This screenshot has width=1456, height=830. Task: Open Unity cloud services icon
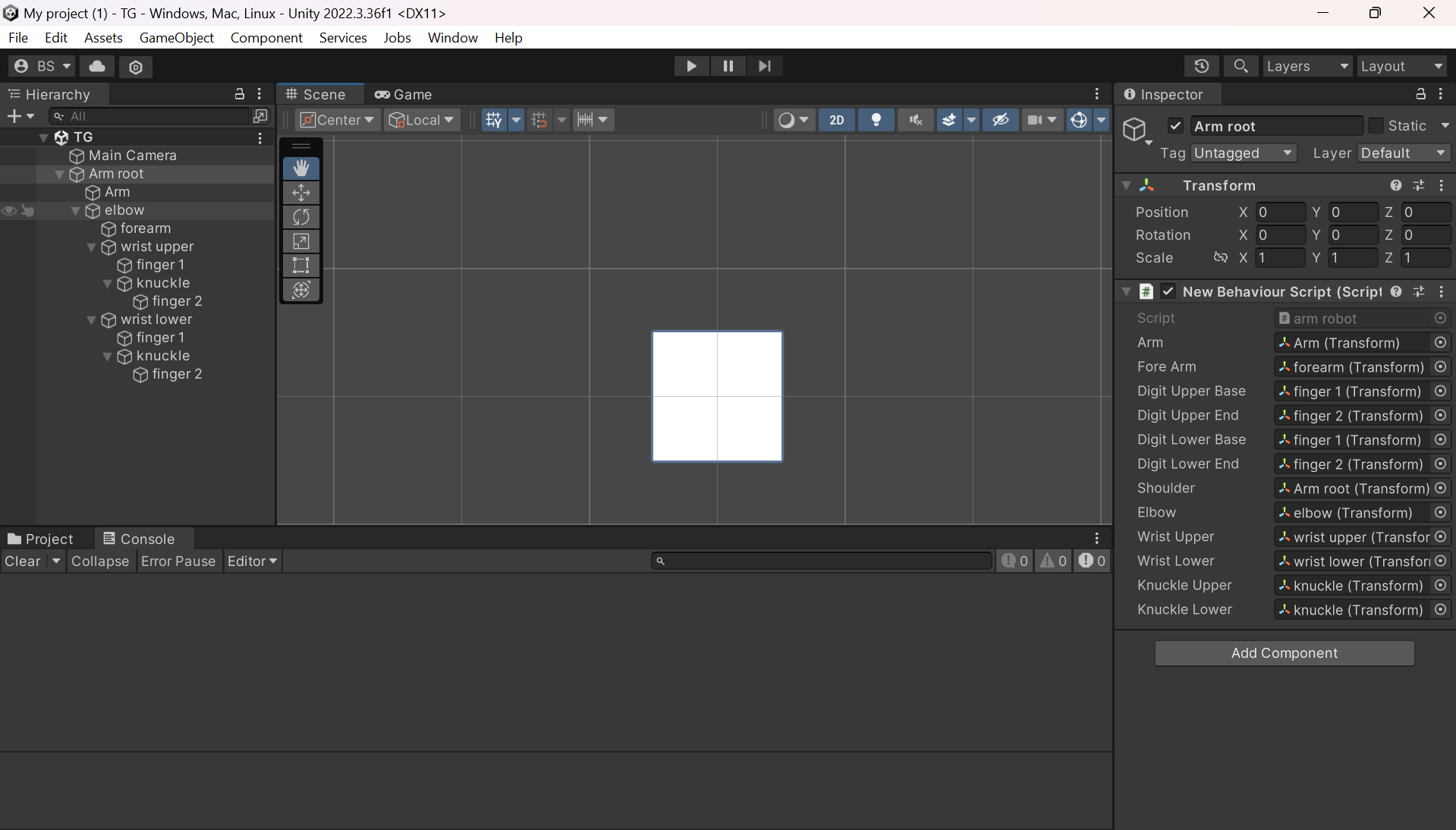coord(97,67)
